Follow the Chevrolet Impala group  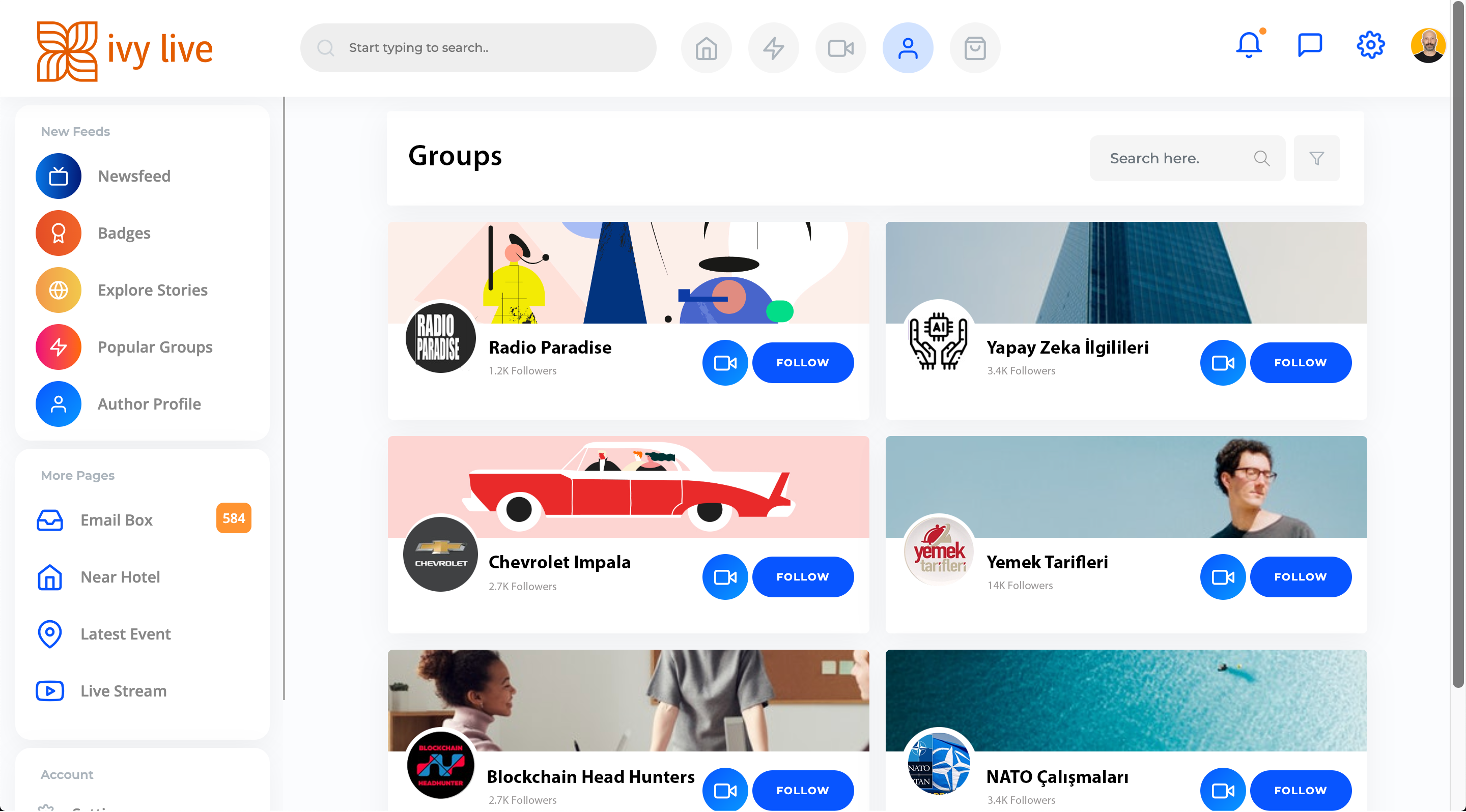(803, 576)
